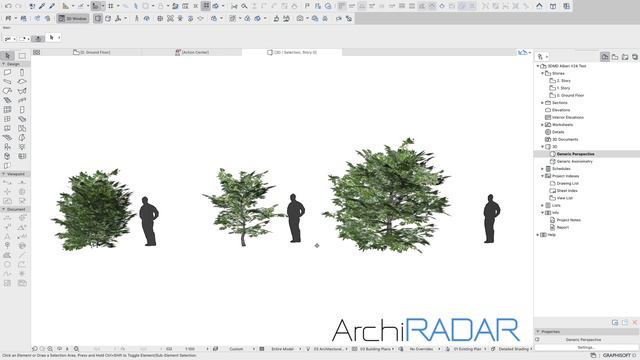This screenshot has height=360, width=640.
Task: Click the Explore walking figure icon
Action: point(136,18)
